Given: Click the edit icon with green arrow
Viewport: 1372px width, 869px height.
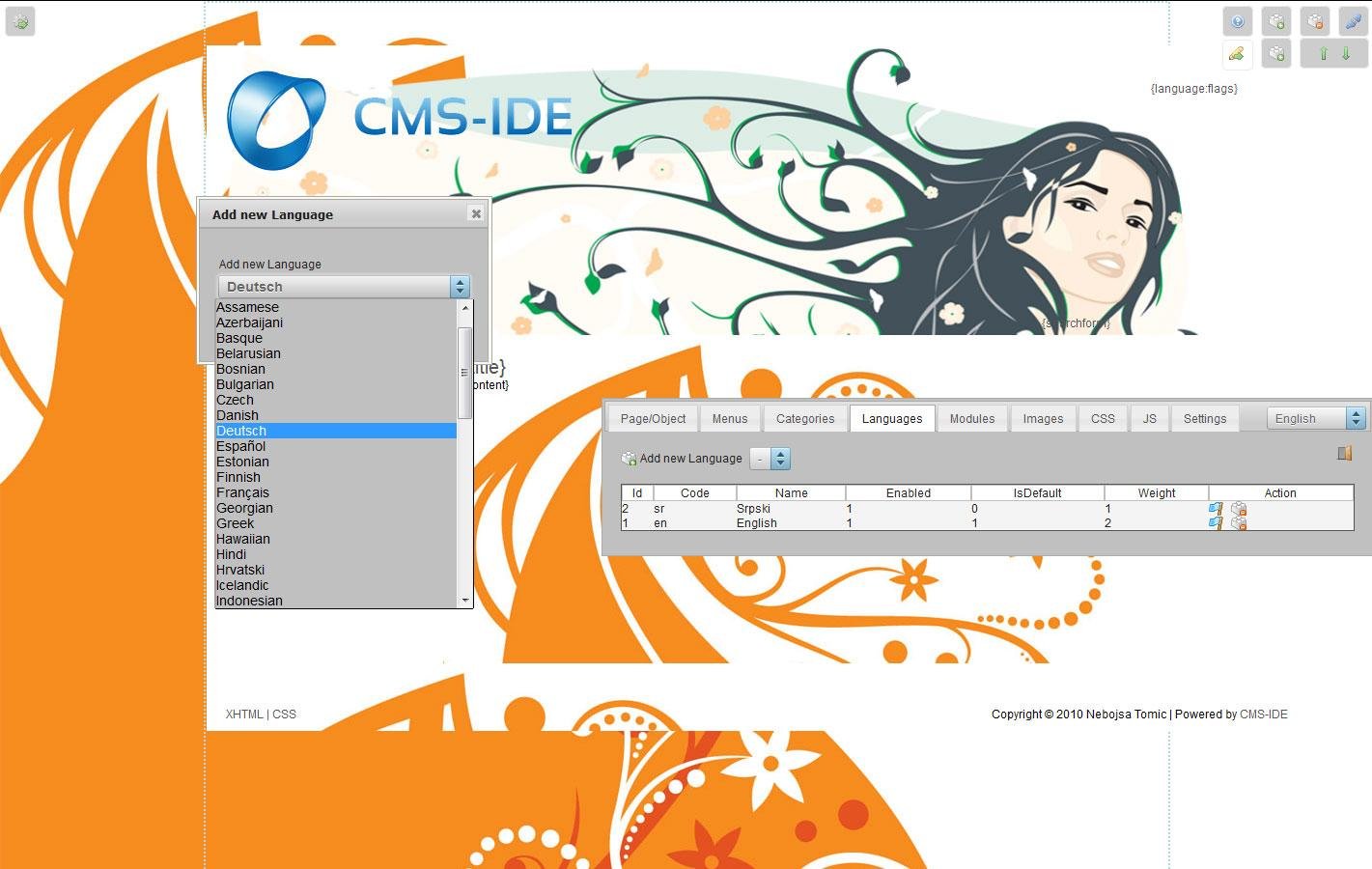Looking at the screenshot, I should (x=1237, y=53).
